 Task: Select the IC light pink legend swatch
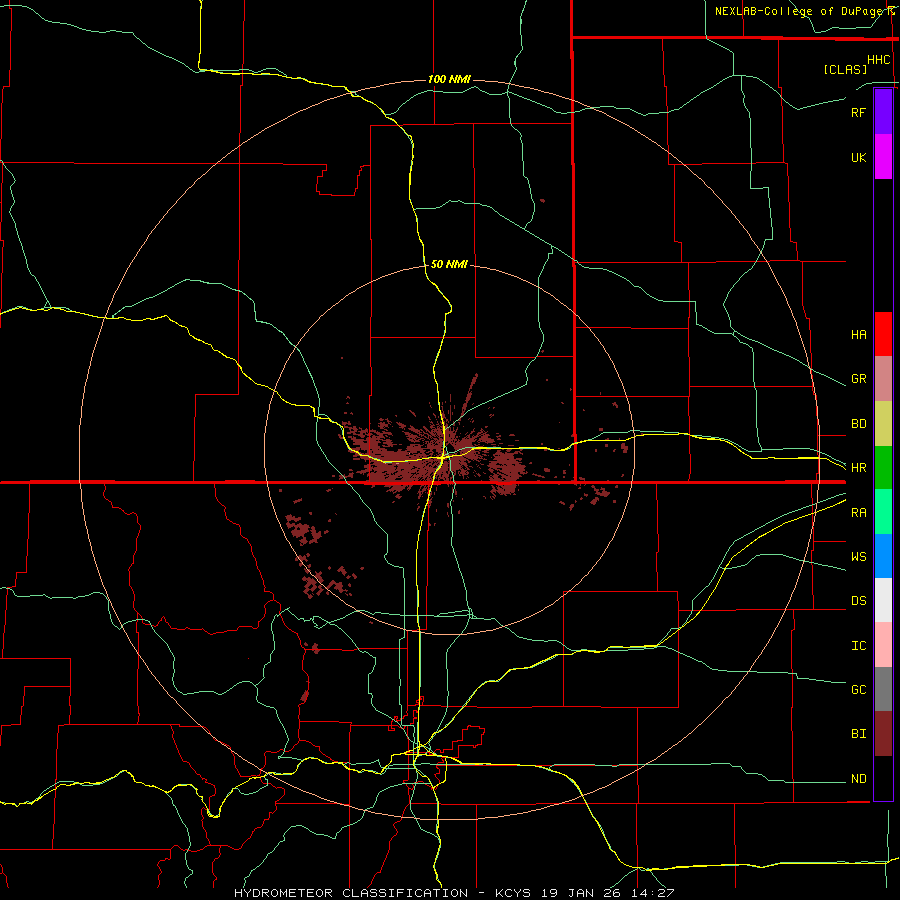click(x=883, y=645)
